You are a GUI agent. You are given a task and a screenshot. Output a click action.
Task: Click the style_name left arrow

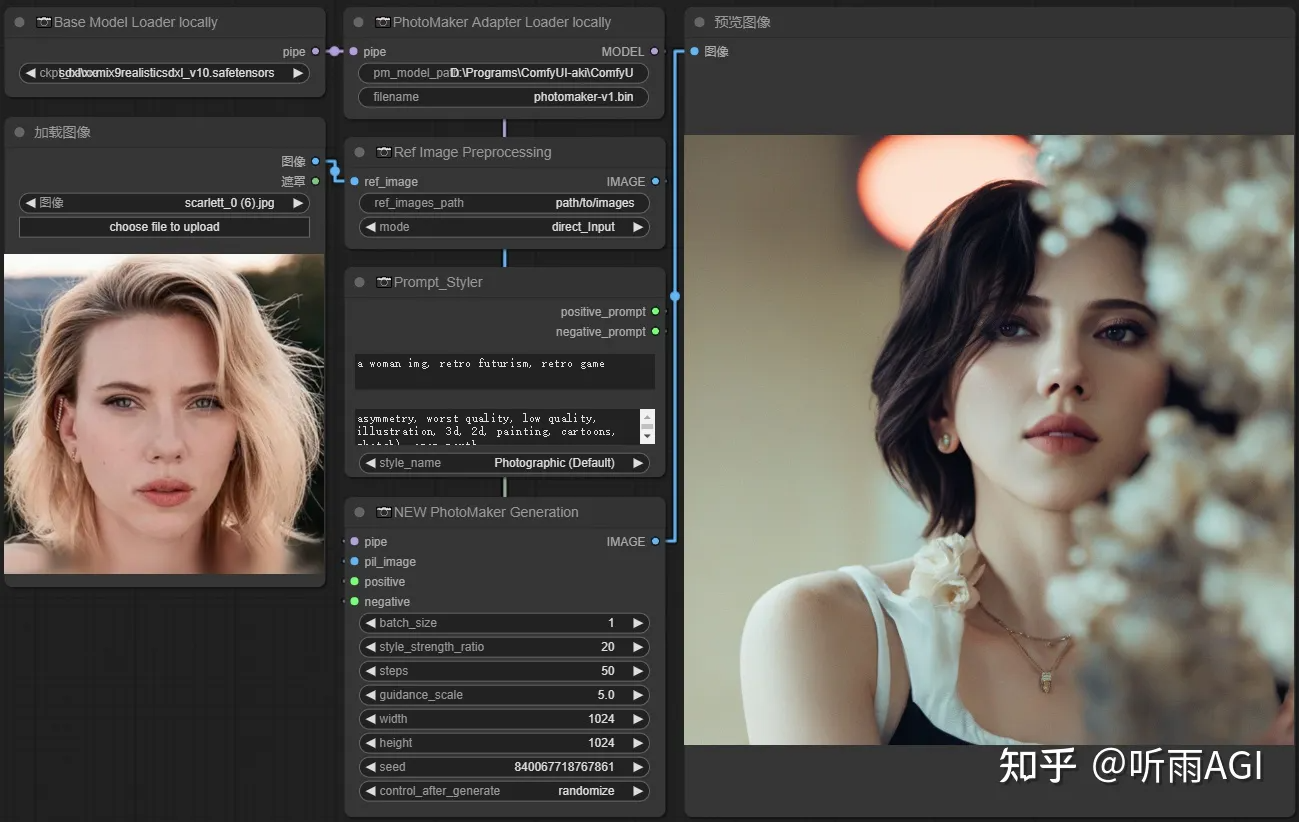[x=370, y=463]
